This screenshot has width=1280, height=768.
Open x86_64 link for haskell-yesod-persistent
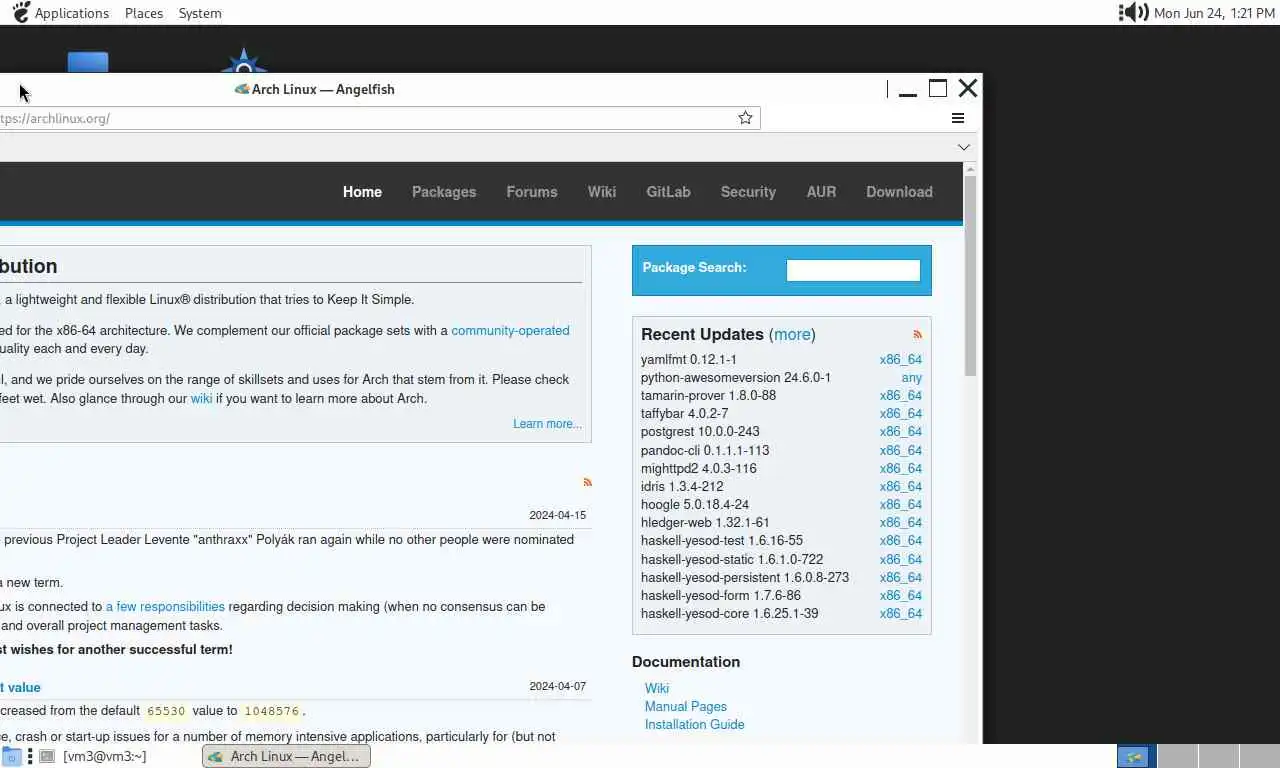pos(901,578)
